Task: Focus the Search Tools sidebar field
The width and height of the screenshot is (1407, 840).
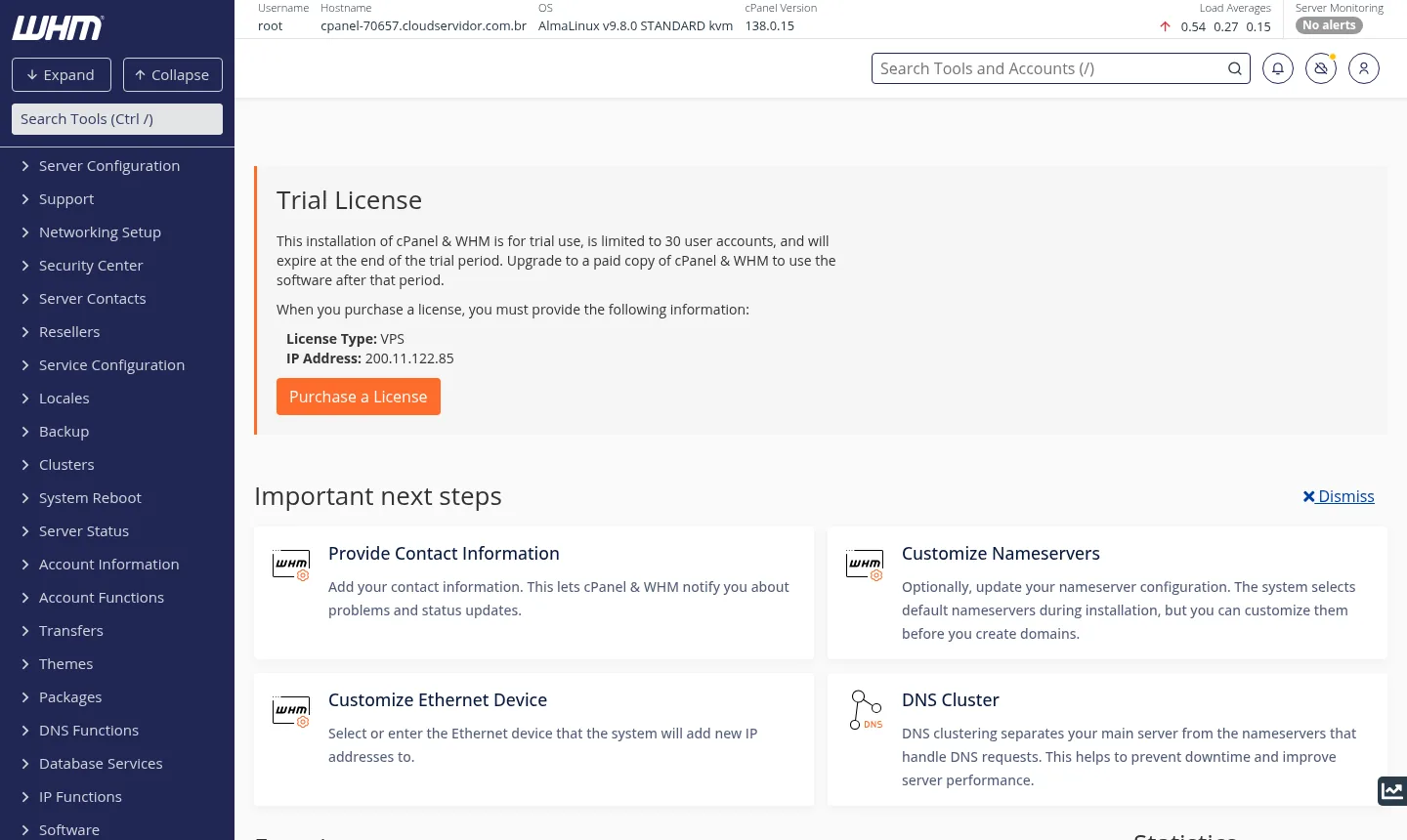Action: [117, 119]
